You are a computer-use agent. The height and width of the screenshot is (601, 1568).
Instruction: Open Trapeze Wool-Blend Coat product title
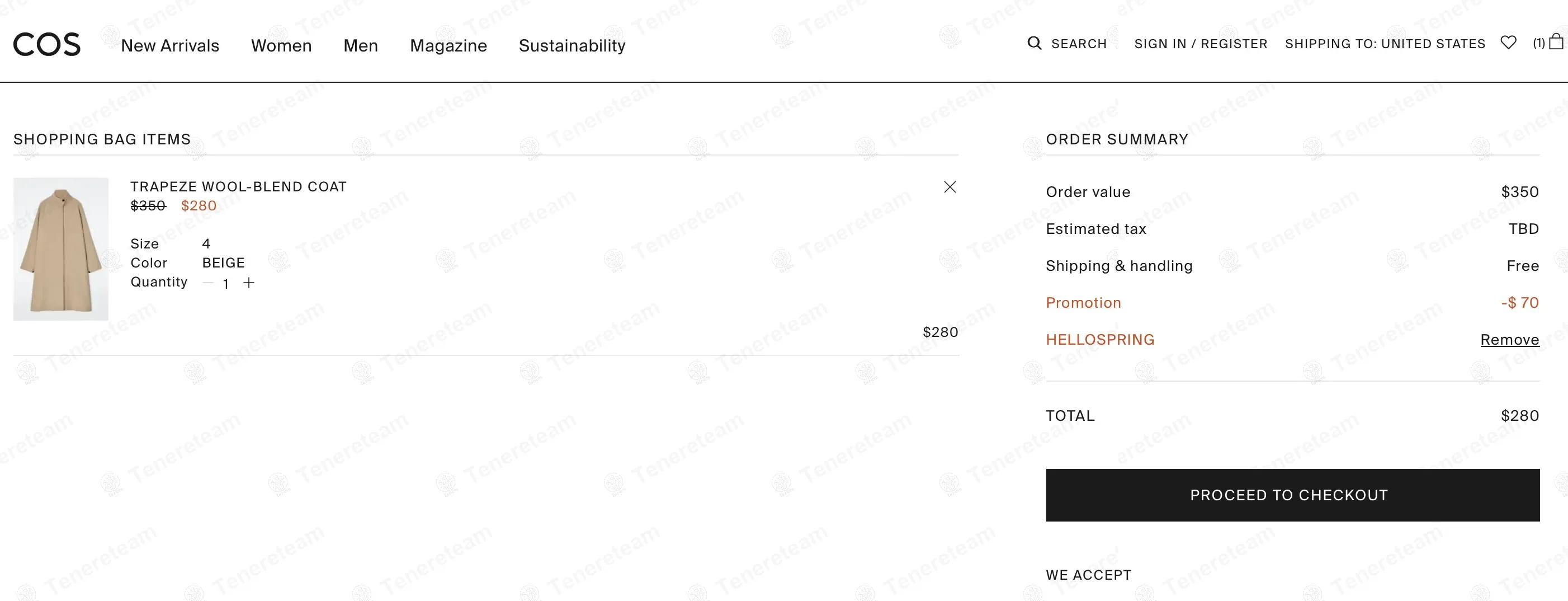(x=238, y=187)
